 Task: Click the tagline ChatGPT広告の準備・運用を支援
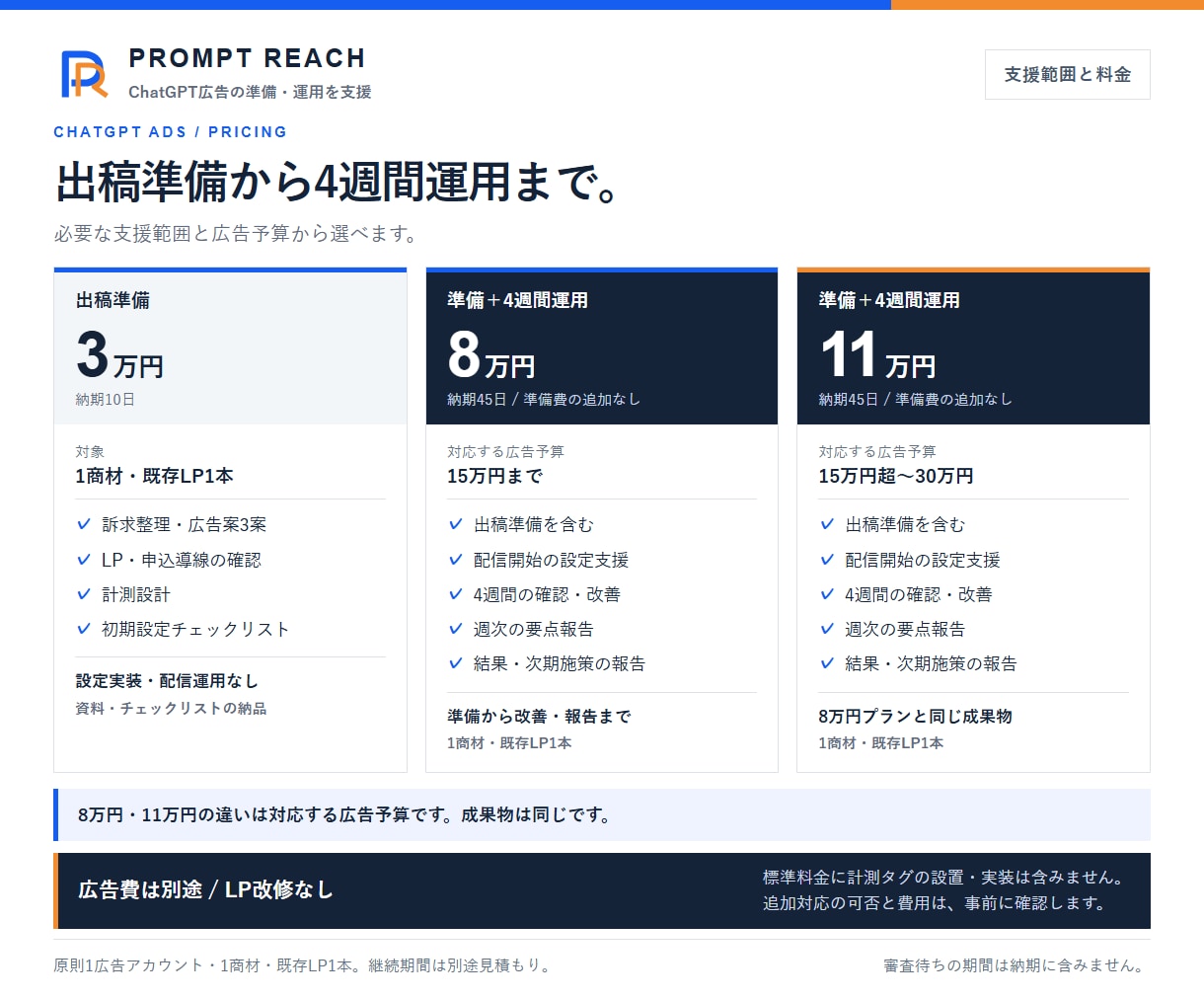pos(250,92)
